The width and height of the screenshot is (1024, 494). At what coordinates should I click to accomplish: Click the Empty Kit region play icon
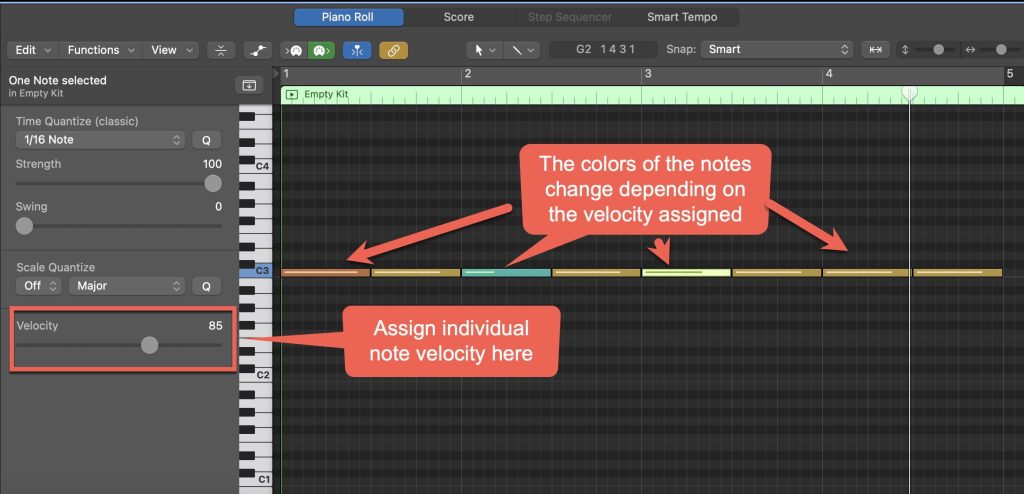(x=292, y=94)
